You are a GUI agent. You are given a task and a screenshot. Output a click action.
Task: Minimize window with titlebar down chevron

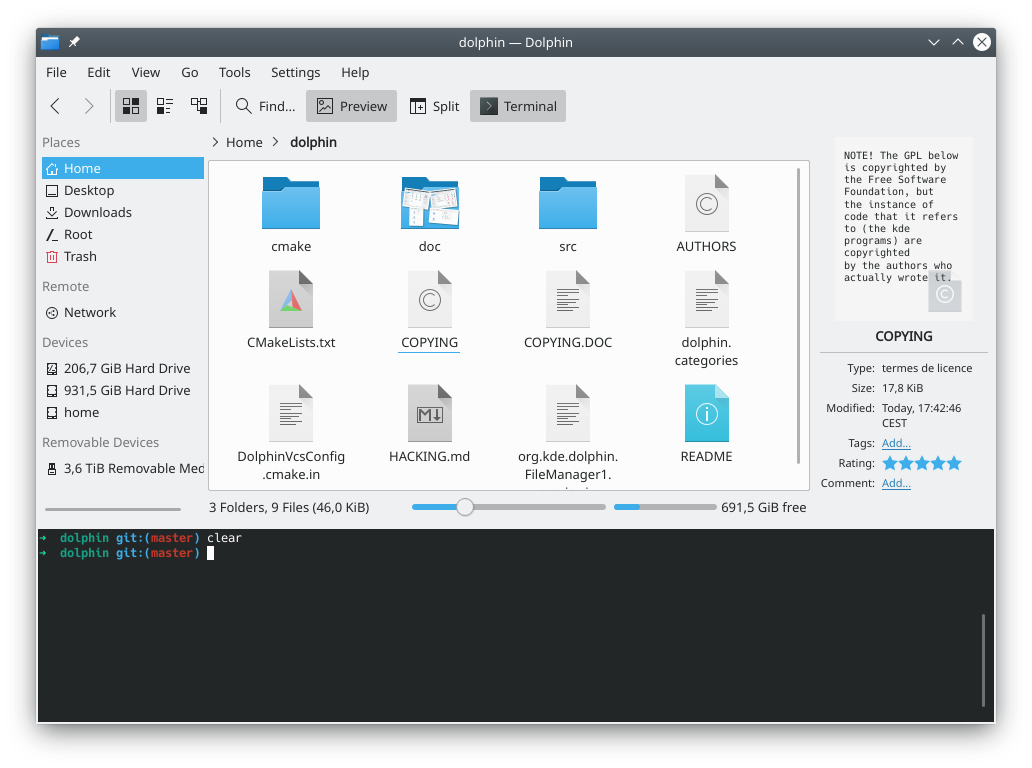tap(933, 42)
